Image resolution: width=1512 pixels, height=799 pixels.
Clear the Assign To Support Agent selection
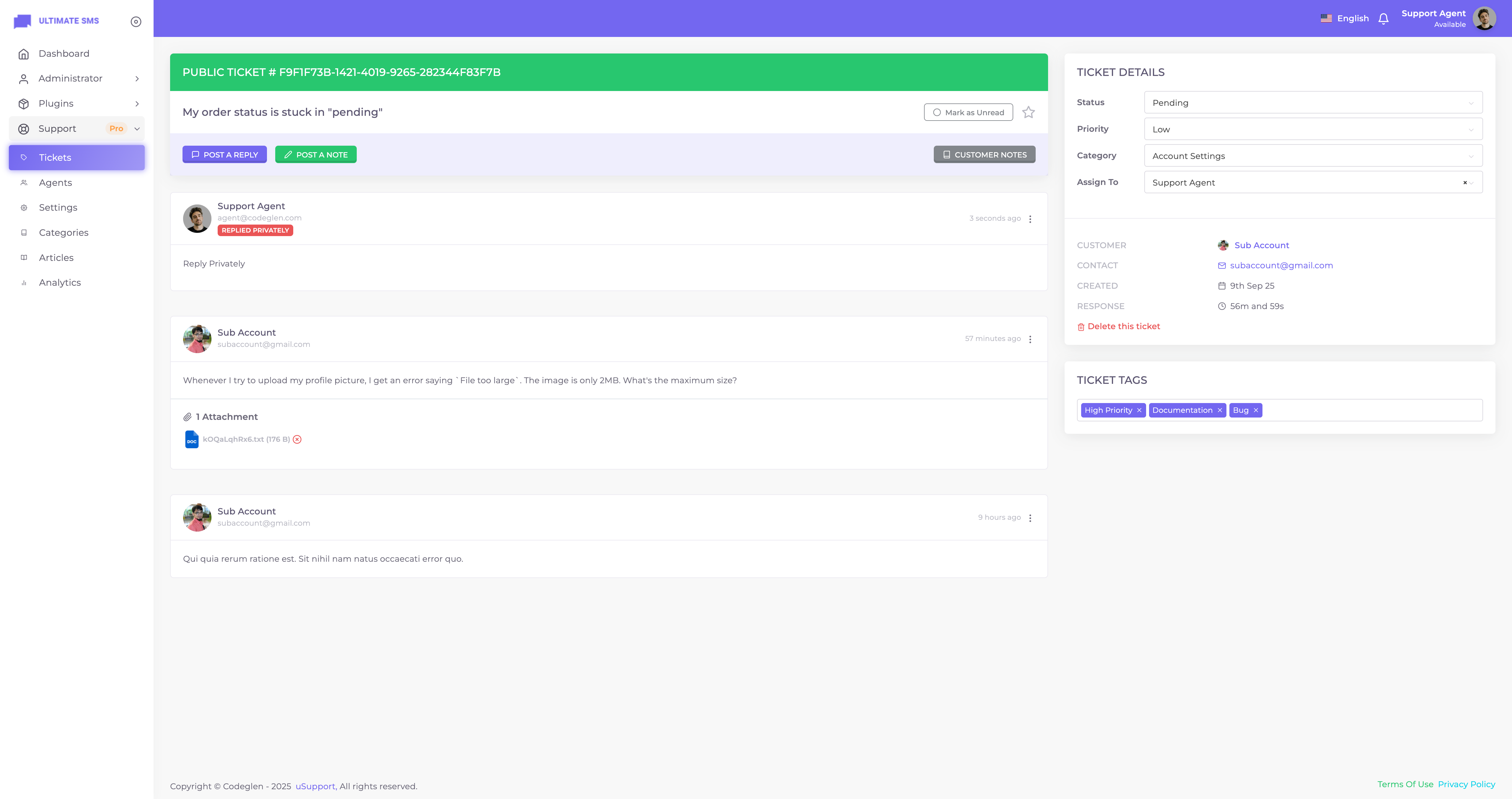click(1465, 183)
